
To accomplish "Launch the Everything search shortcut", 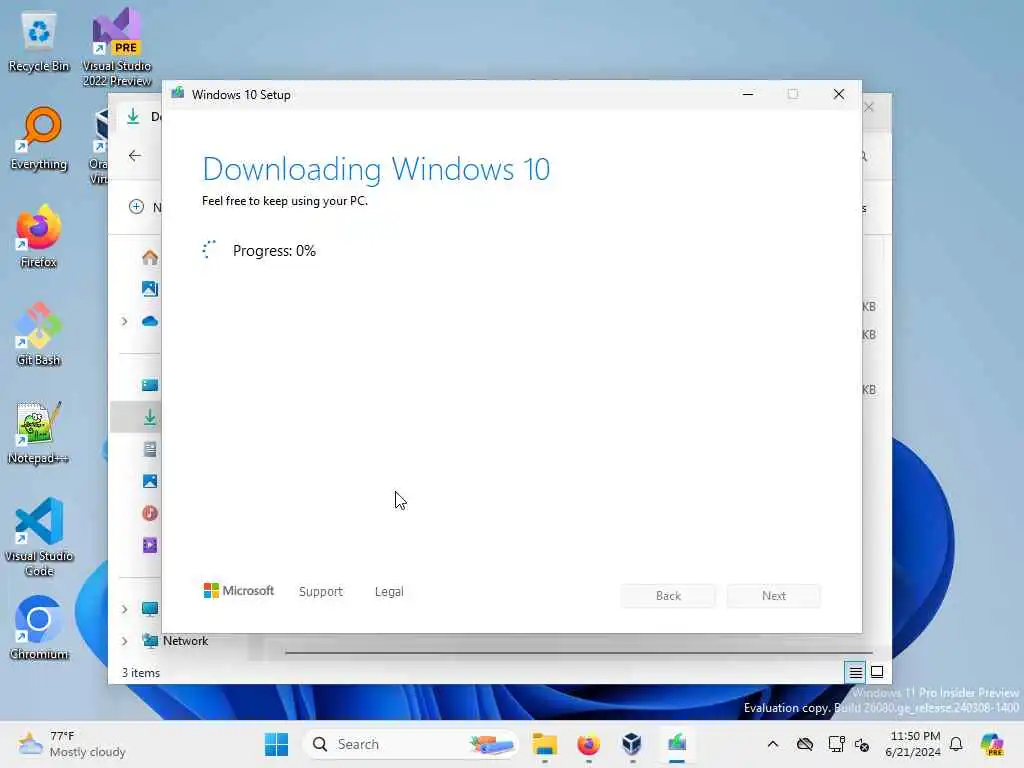I will (x=39, y=139).
